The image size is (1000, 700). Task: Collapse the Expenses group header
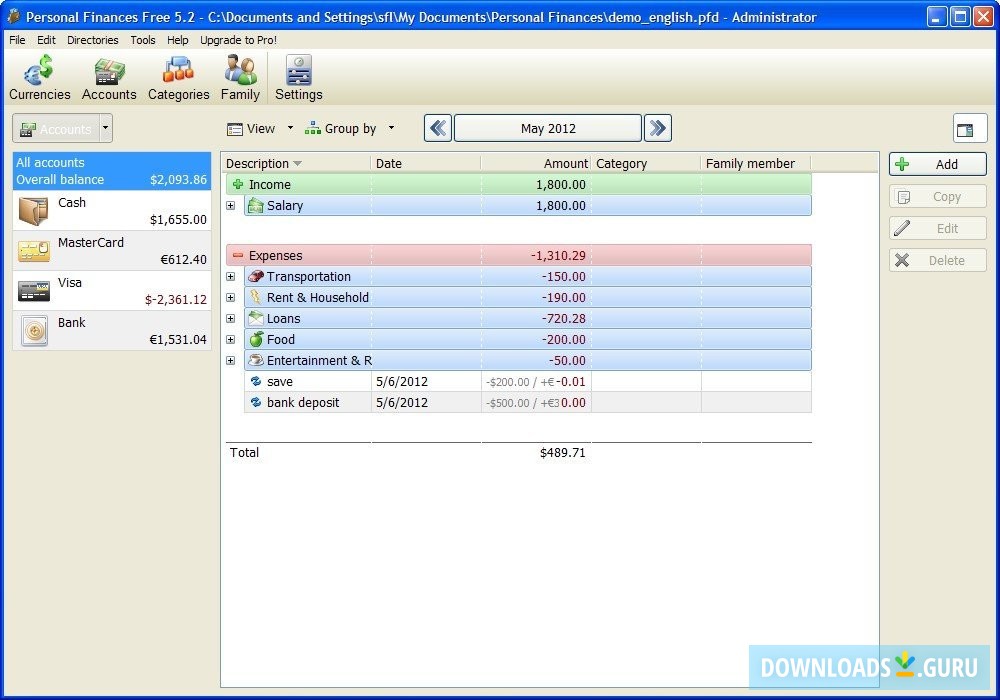click(x=238, y=256)
